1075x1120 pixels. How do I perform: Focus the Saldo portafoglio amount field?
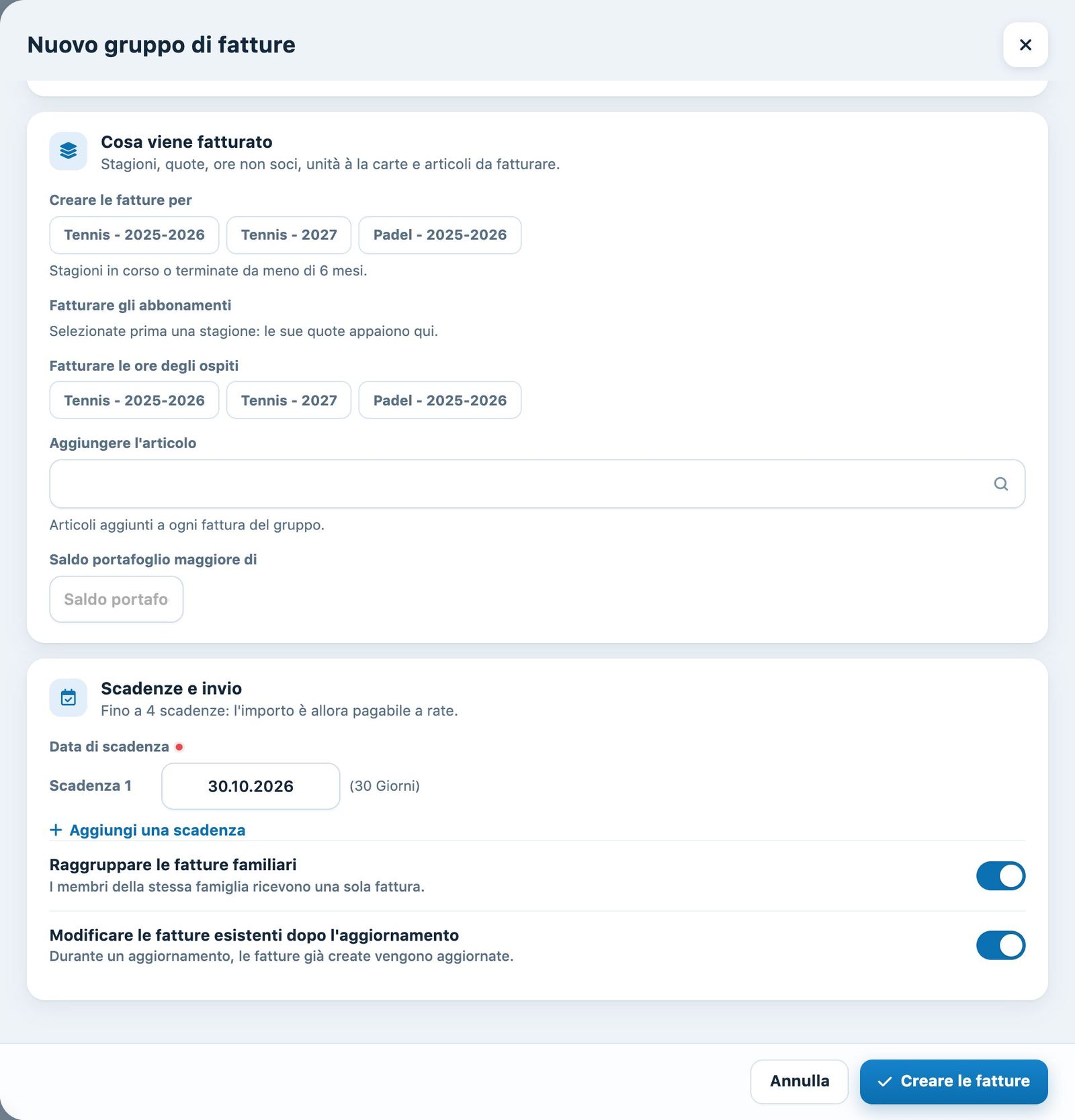[116, 599]
